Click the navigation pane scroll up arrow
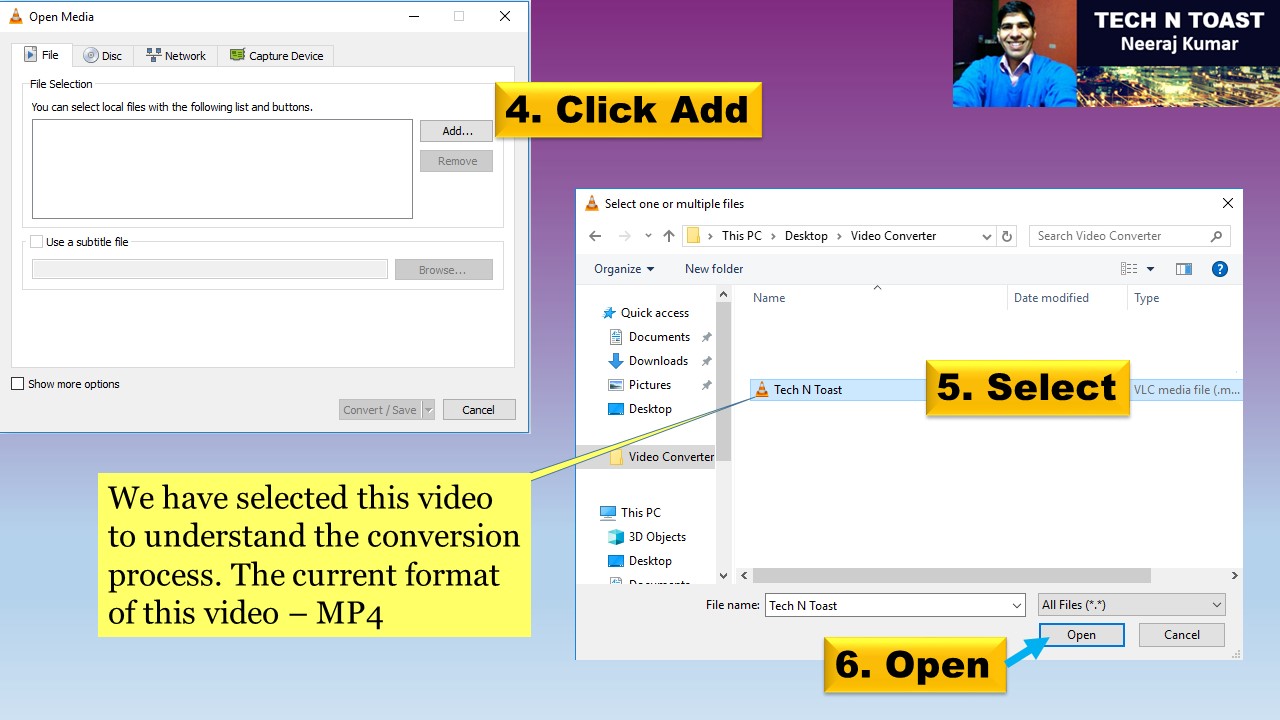 724,295
